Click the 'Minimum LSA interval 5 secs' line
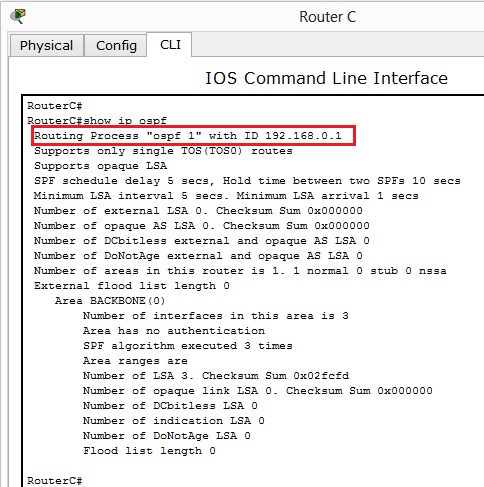This screenshot has height=487, width=484. point(226,196)
